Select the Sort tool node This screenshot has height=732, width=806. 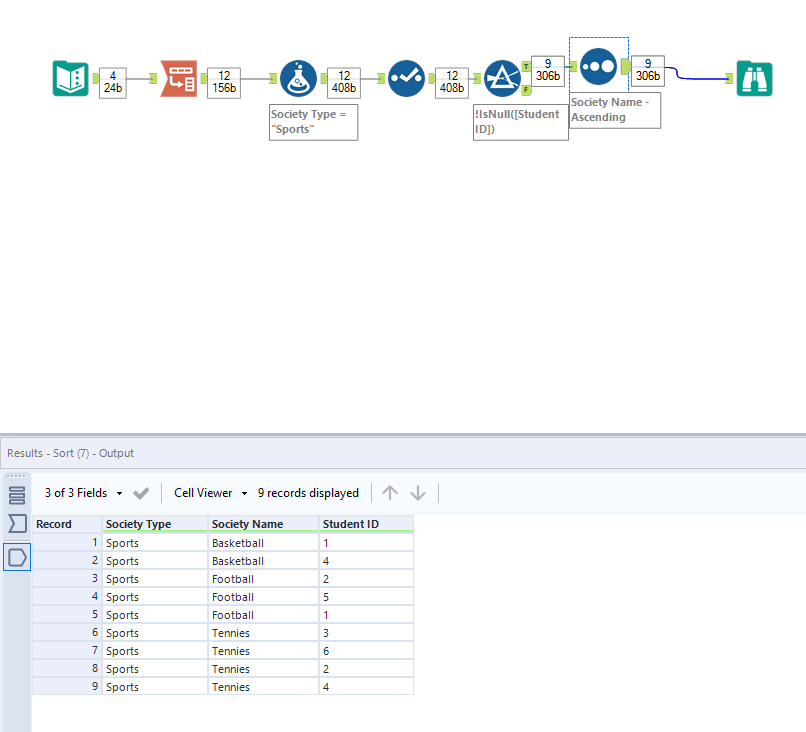(598, 67)
